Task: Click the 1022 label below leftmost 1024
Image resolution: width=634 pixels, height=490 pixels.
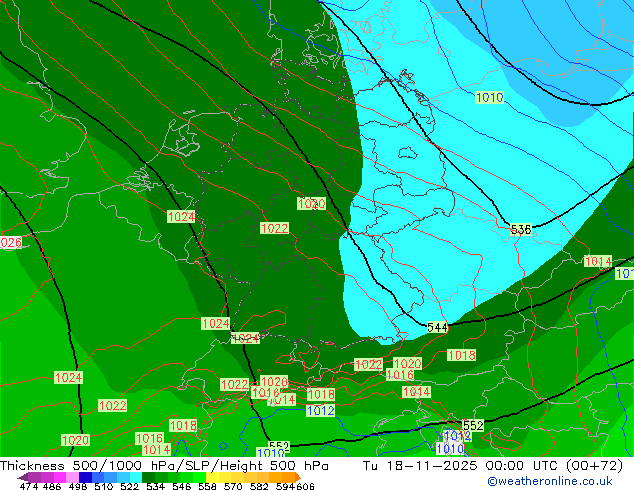Action: [113, 406]
